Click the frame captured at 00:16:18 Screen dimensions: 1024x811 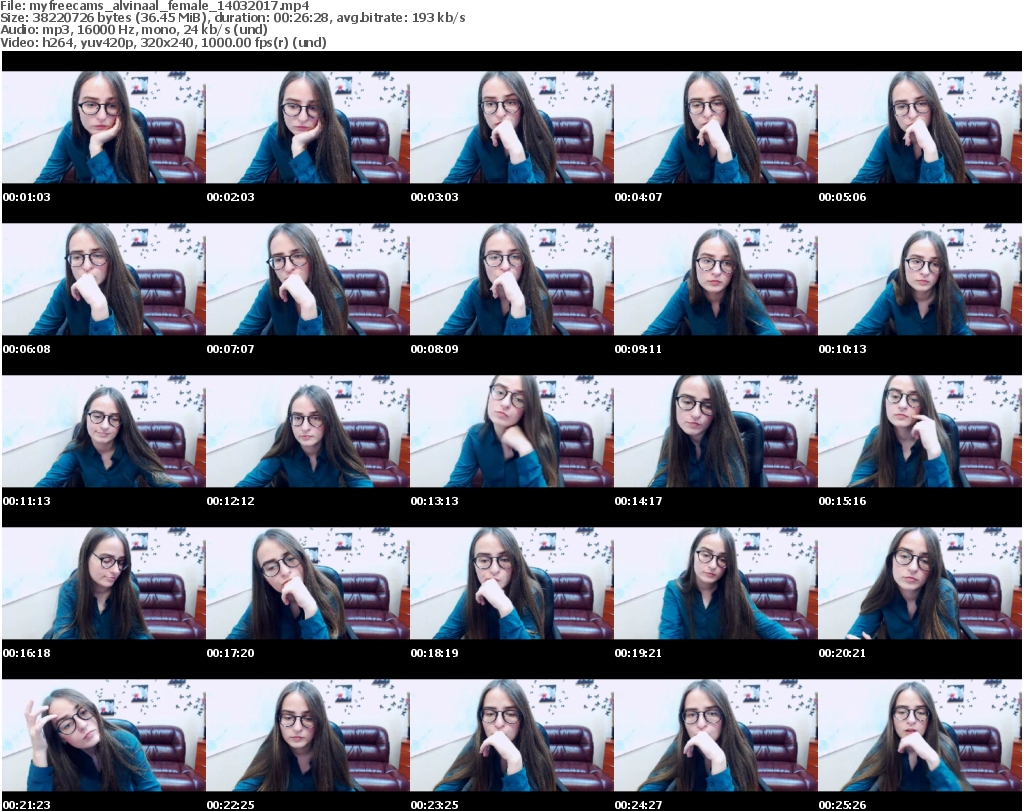[104, 583]
